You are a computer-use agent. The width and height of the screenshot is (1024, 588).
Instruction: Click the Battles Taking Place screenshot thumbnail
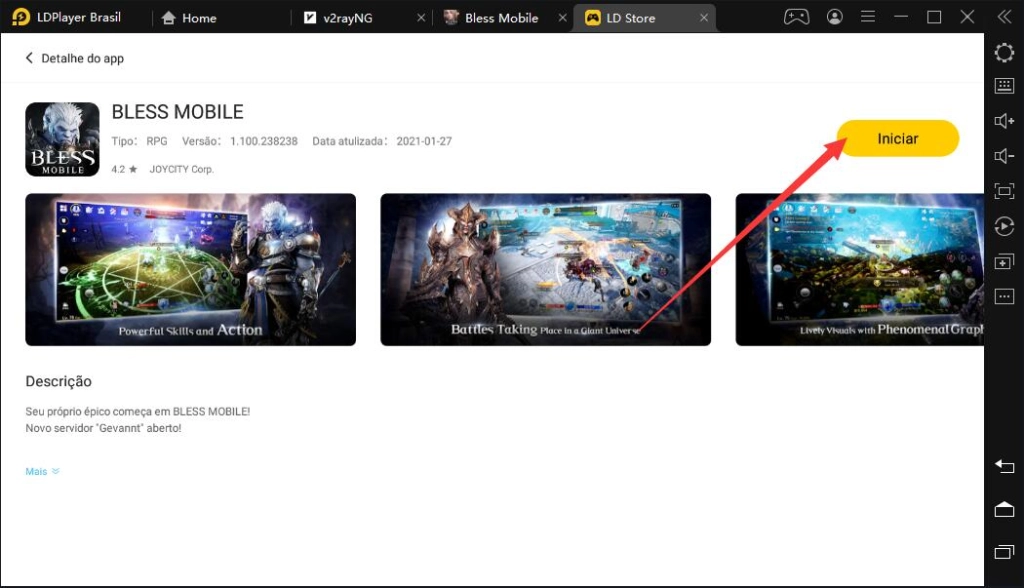point(546,270)
